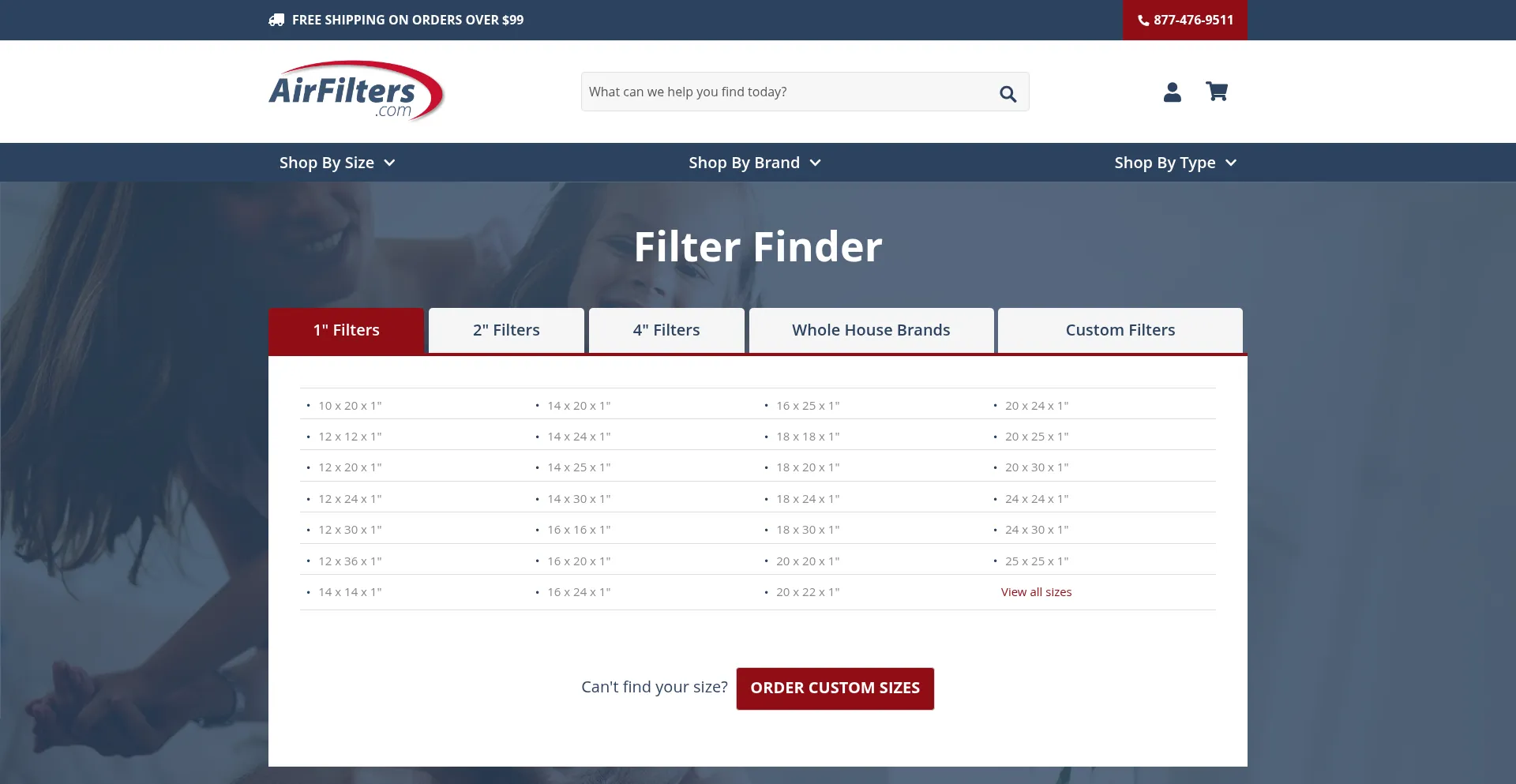Viewport: 1516px width, 784px height.
Task: Expand the Shop By Size menu
Action: 337,163
